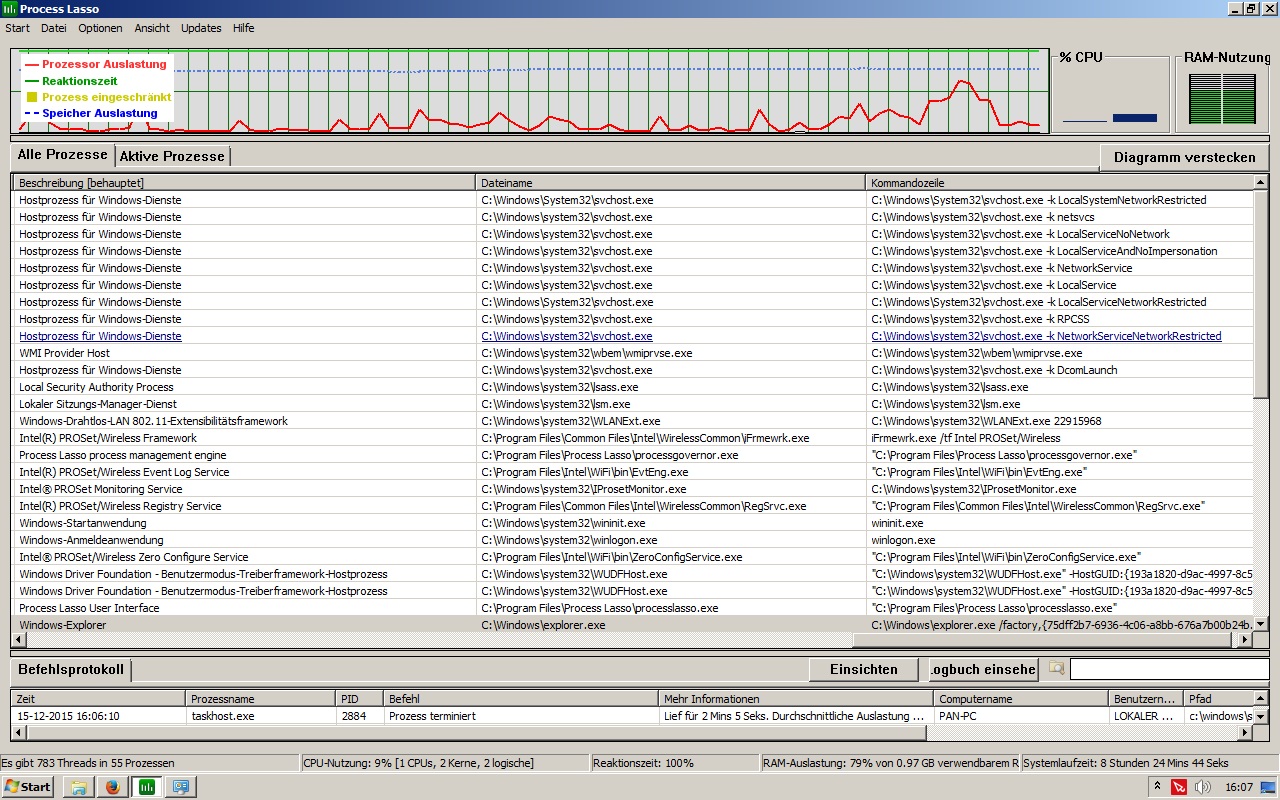Click Logbuch einsehen button
This screenshot has height=800, width=1280.
tap(984, 669)
